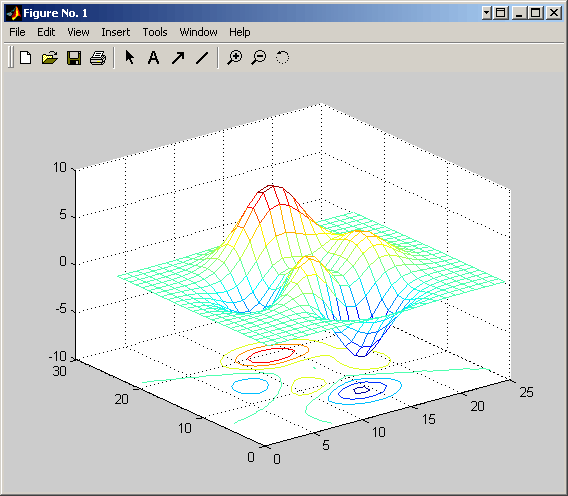Save the figure using the floppy icon
Viewport: 568px width, 496px height.
[x=74, y=58]
